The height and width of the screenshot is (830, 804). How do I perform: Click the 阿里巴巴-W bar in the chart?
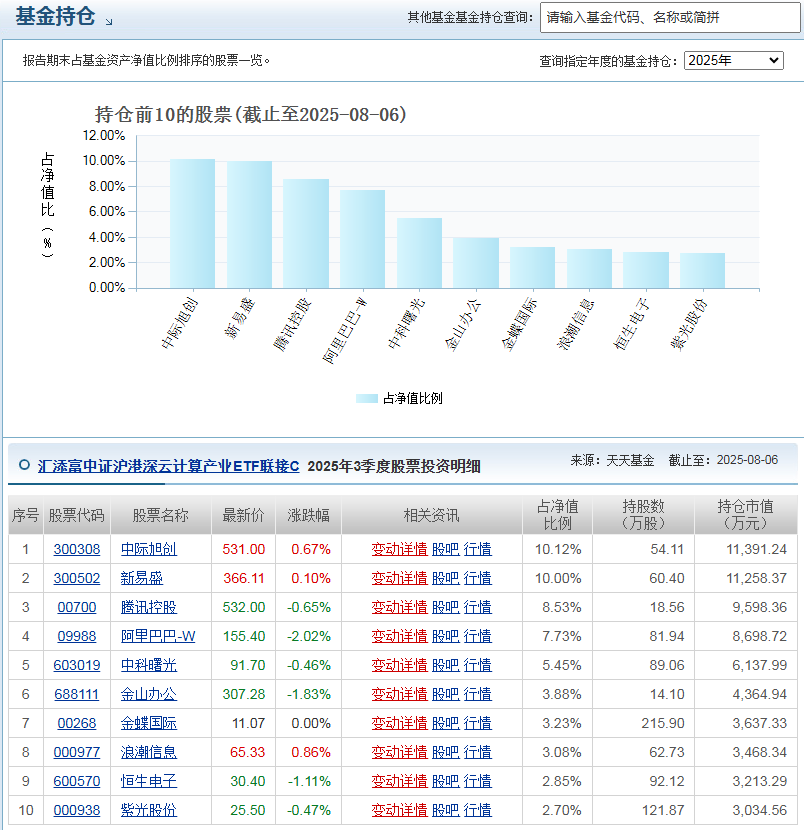[362, 239]
